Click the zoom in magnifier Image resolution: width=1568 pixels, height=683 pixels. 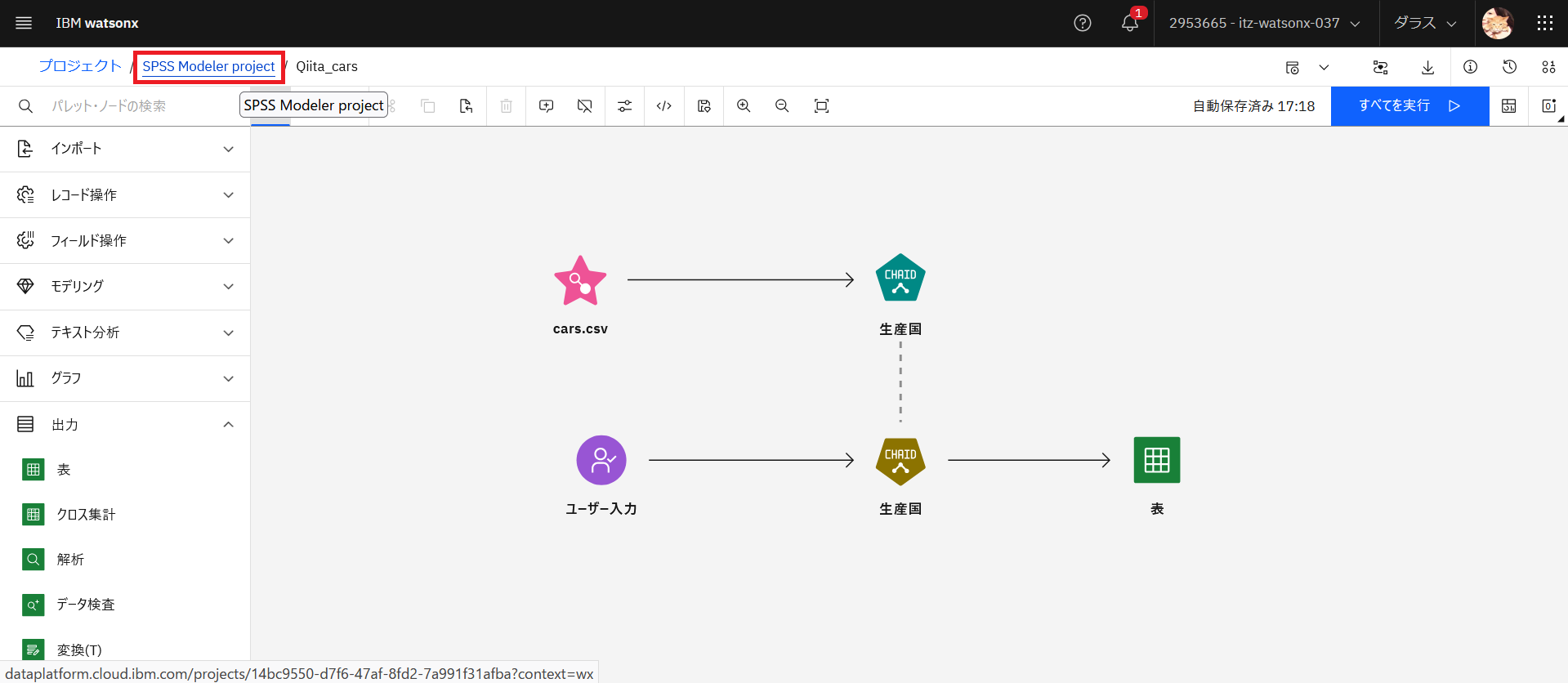coord(744,106)
